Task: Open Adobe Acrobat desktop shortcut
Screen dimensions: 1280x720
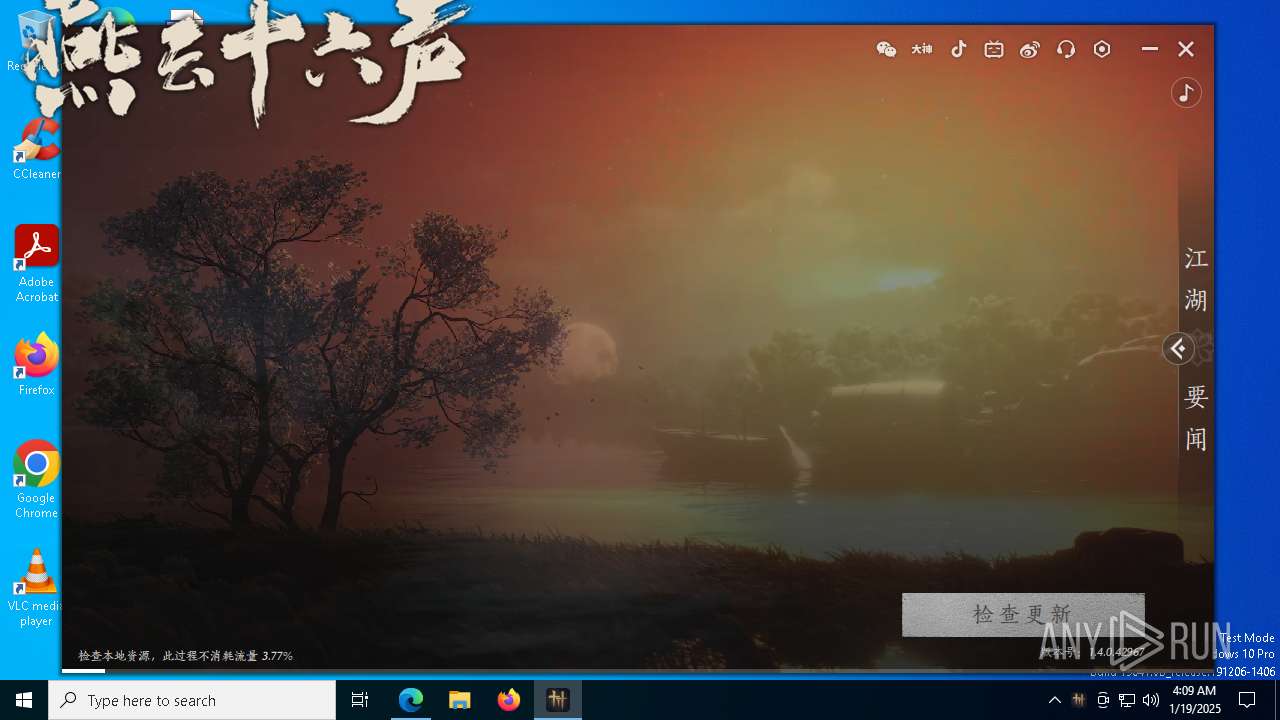Action: point(36,263)
